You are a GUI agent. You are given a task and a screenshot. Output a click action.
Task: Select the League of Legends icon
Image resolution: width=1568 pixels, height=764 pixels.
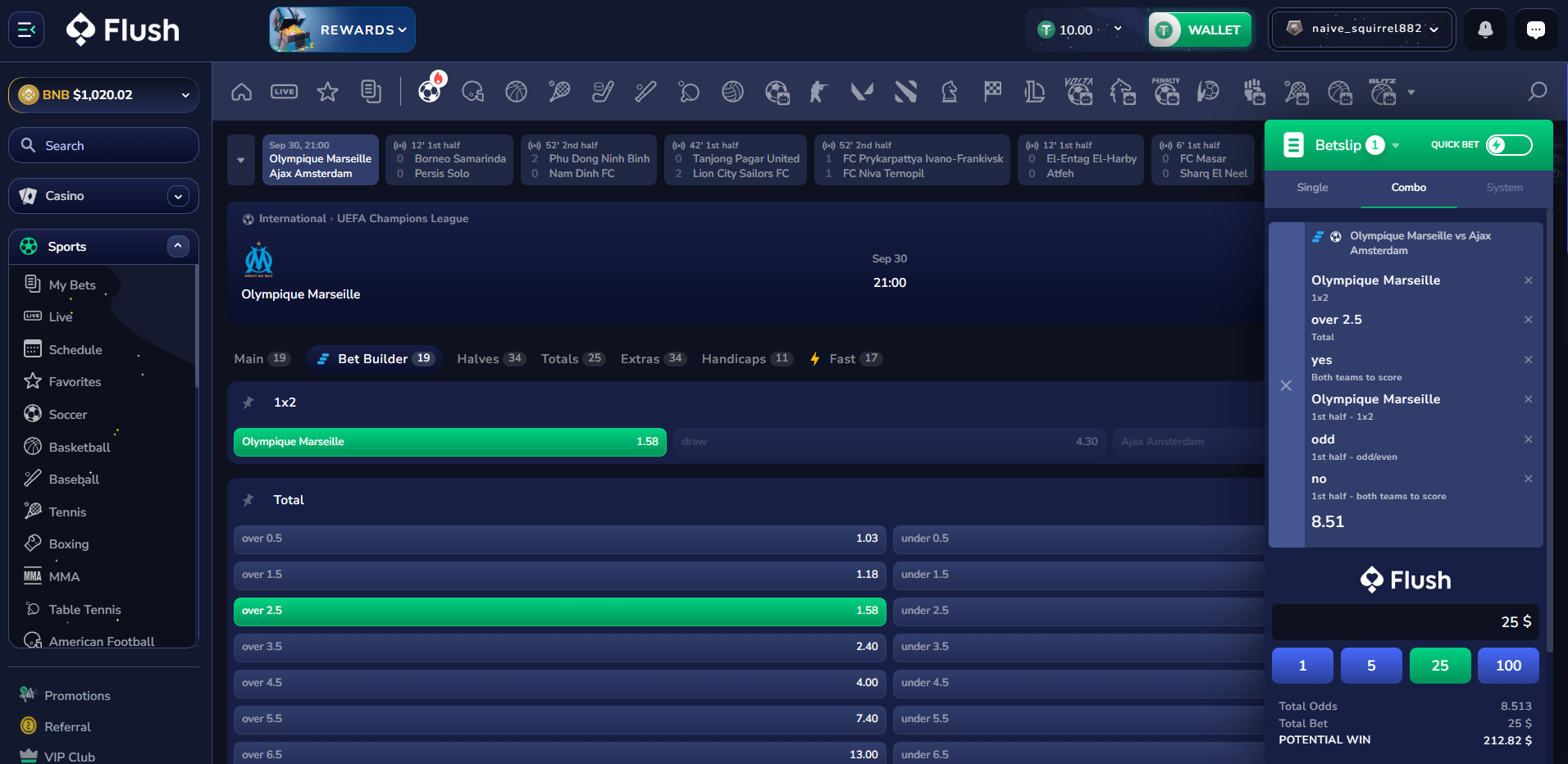point(1035,92)
